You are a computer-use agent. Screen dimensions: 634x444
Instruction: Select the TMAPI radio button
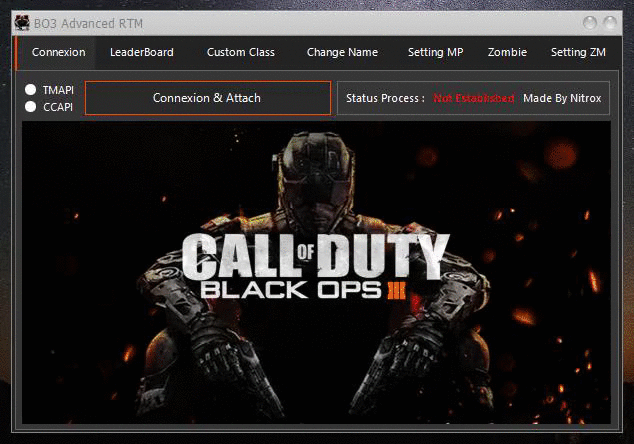tap(30, 89)
